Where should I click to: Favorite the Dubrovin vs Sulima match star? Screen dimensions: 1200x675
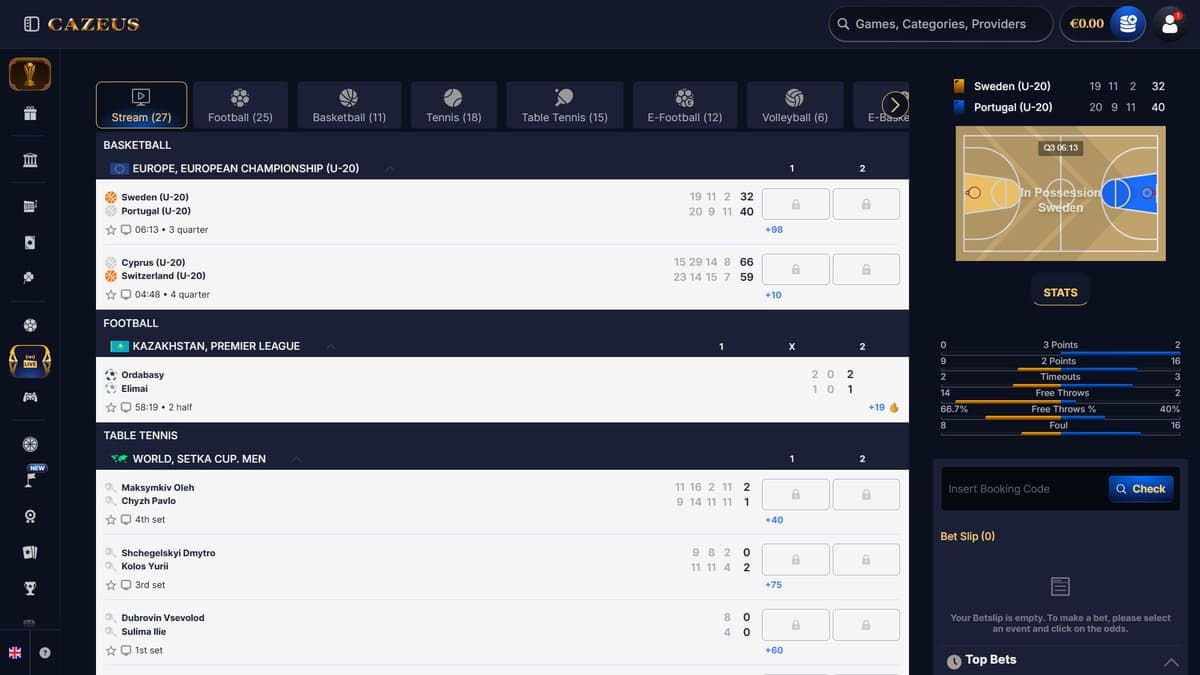tap(111, 651)
